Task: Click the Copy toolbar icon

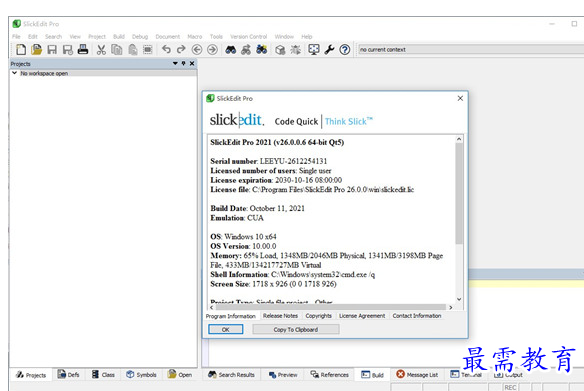Action: [x=117, y=49]
